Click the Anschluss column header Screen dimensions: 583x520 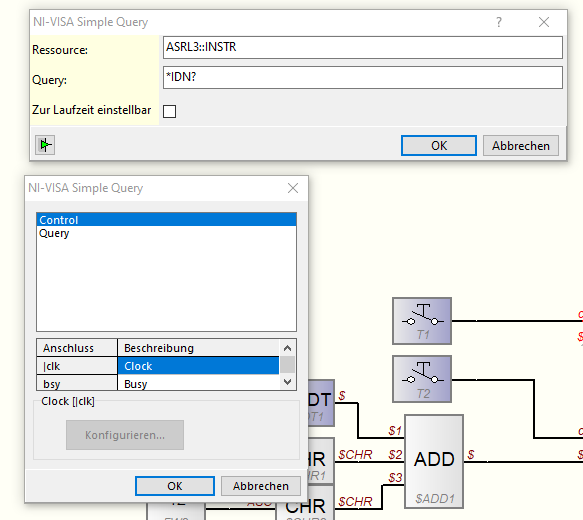click(77, 348)
